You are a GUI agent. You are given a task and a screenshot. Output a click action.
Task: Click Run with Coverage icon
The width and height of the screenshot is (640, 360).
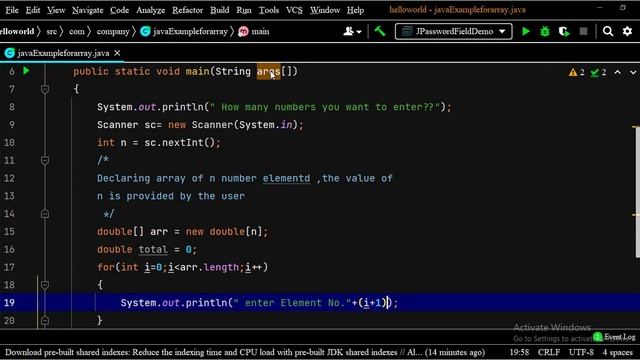click(x=564, y=31)
